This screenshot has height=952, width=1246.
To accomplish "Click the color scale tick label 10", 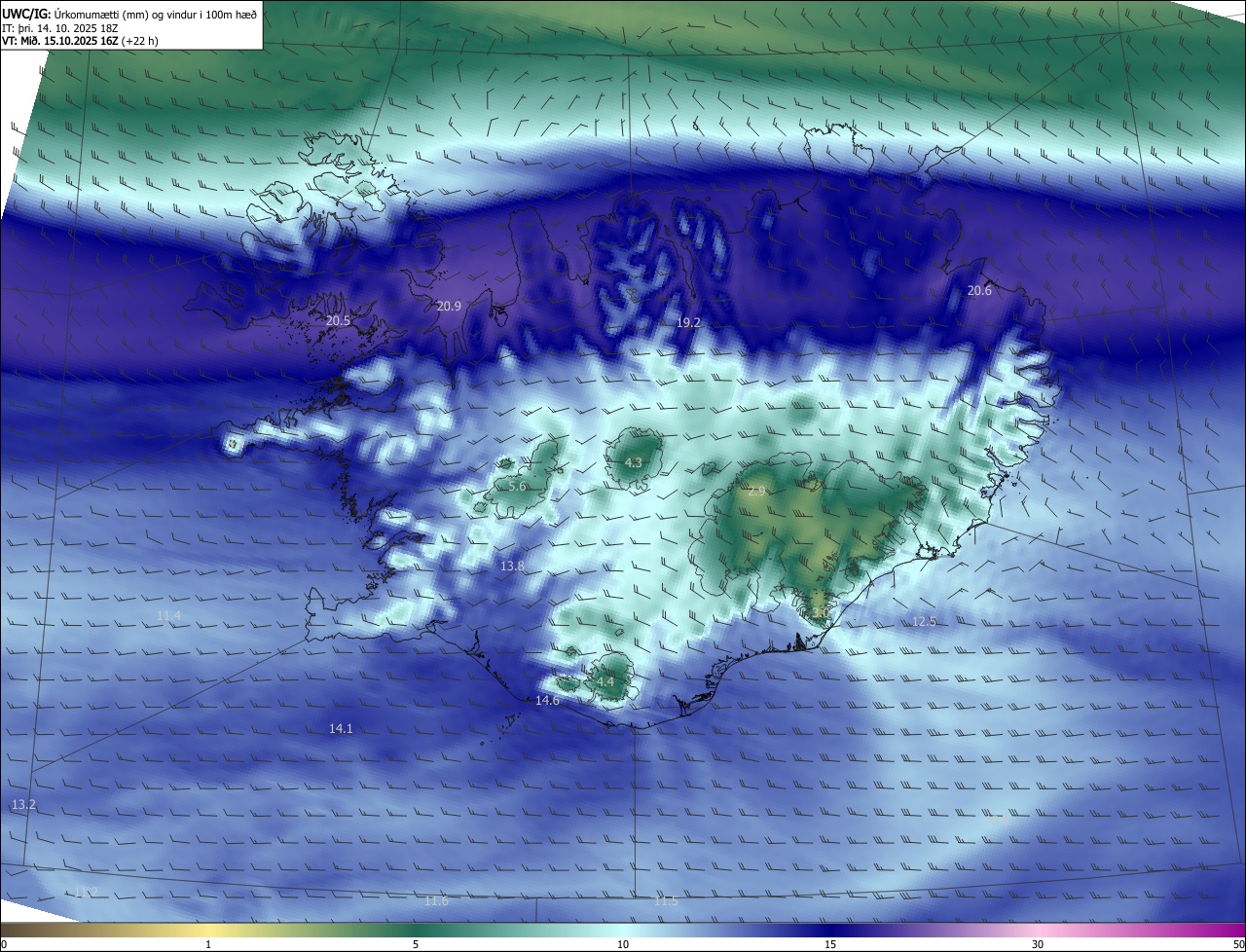I will point(623,944).
